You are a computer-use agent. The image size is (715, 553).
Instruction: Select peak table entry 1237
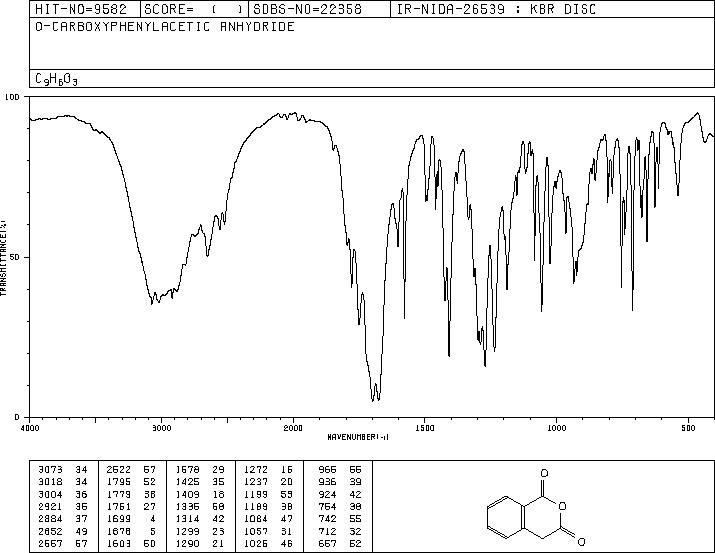pyautogui.click(x=256, y=482)
